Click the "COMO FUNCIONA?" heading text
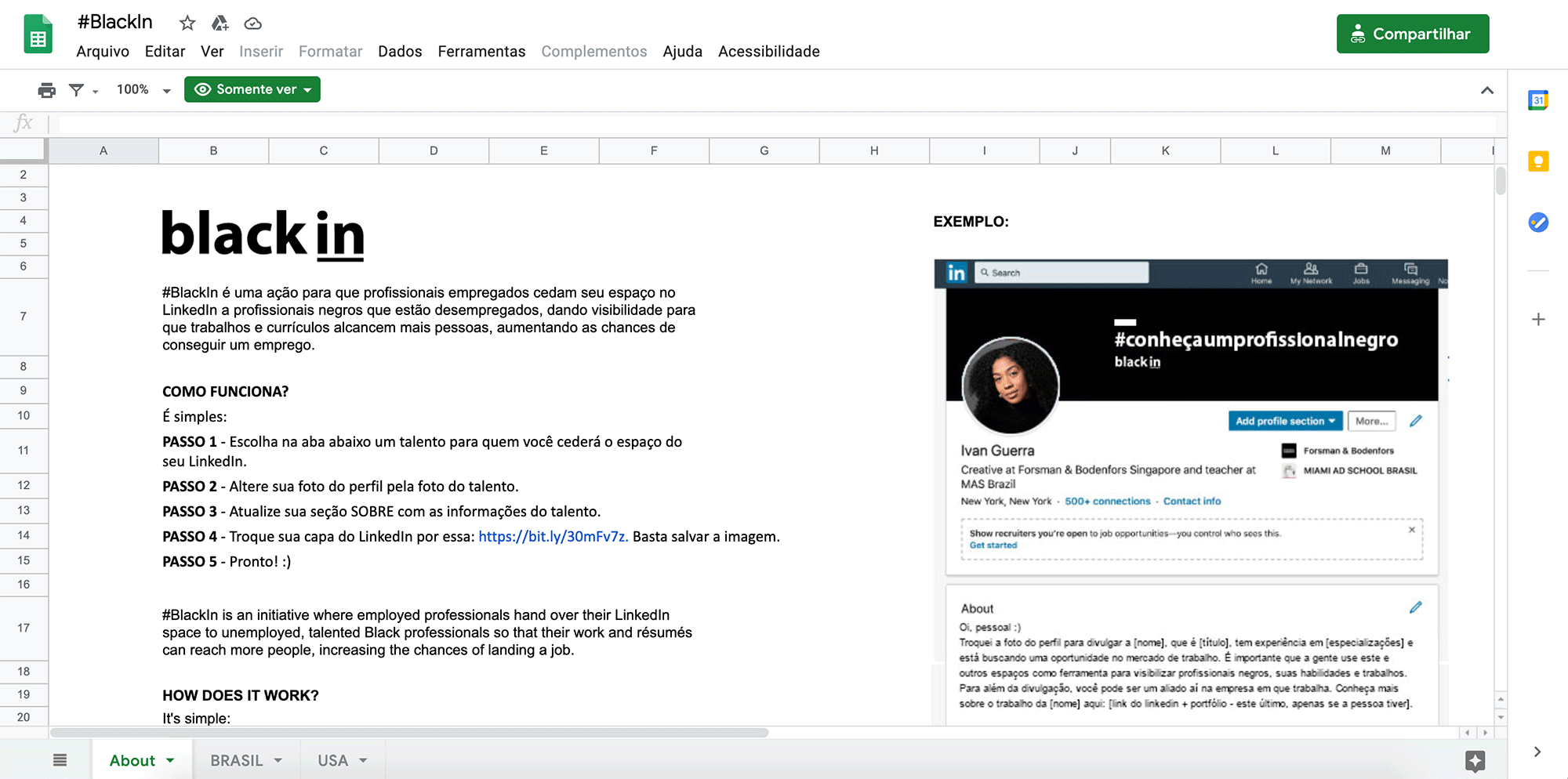 225,392
